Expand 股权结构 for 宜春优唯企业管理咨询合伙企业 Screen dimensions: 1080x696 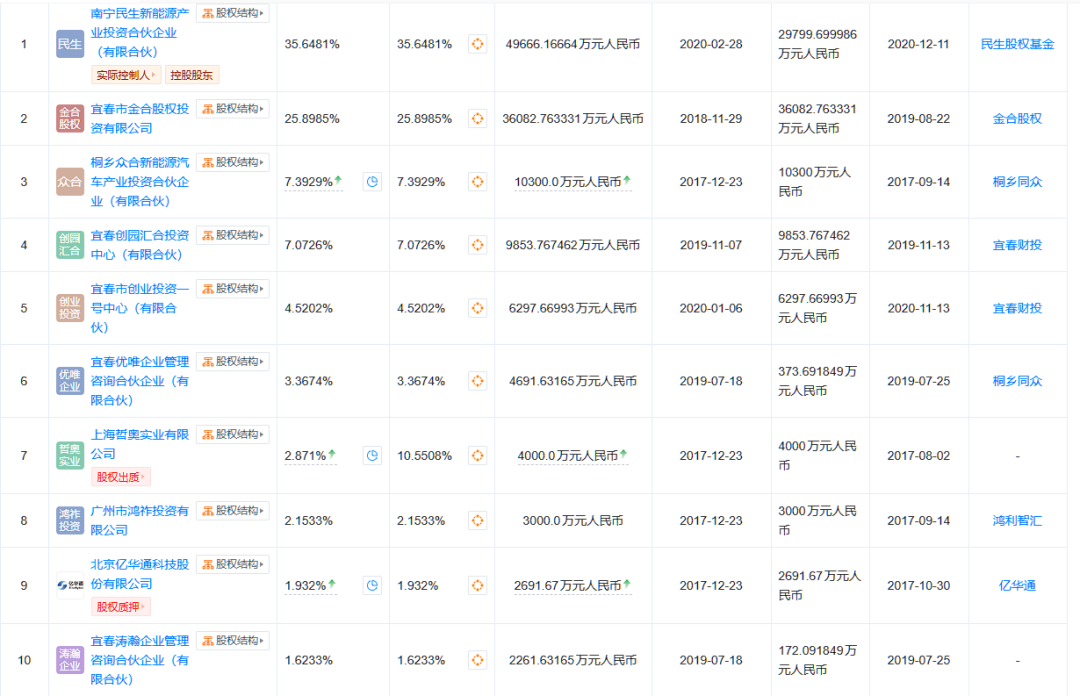point(233,362)
